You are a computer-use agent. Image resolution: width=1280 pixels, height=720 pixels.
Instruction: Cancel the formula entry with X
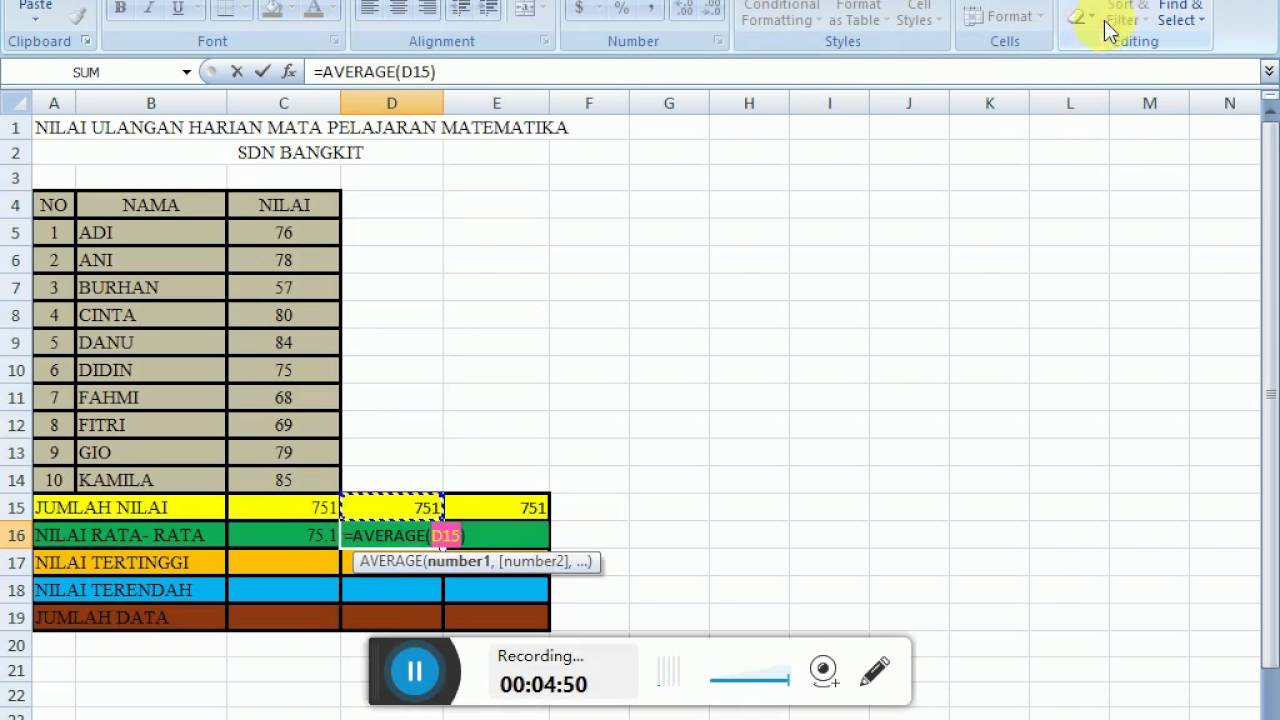237,71
